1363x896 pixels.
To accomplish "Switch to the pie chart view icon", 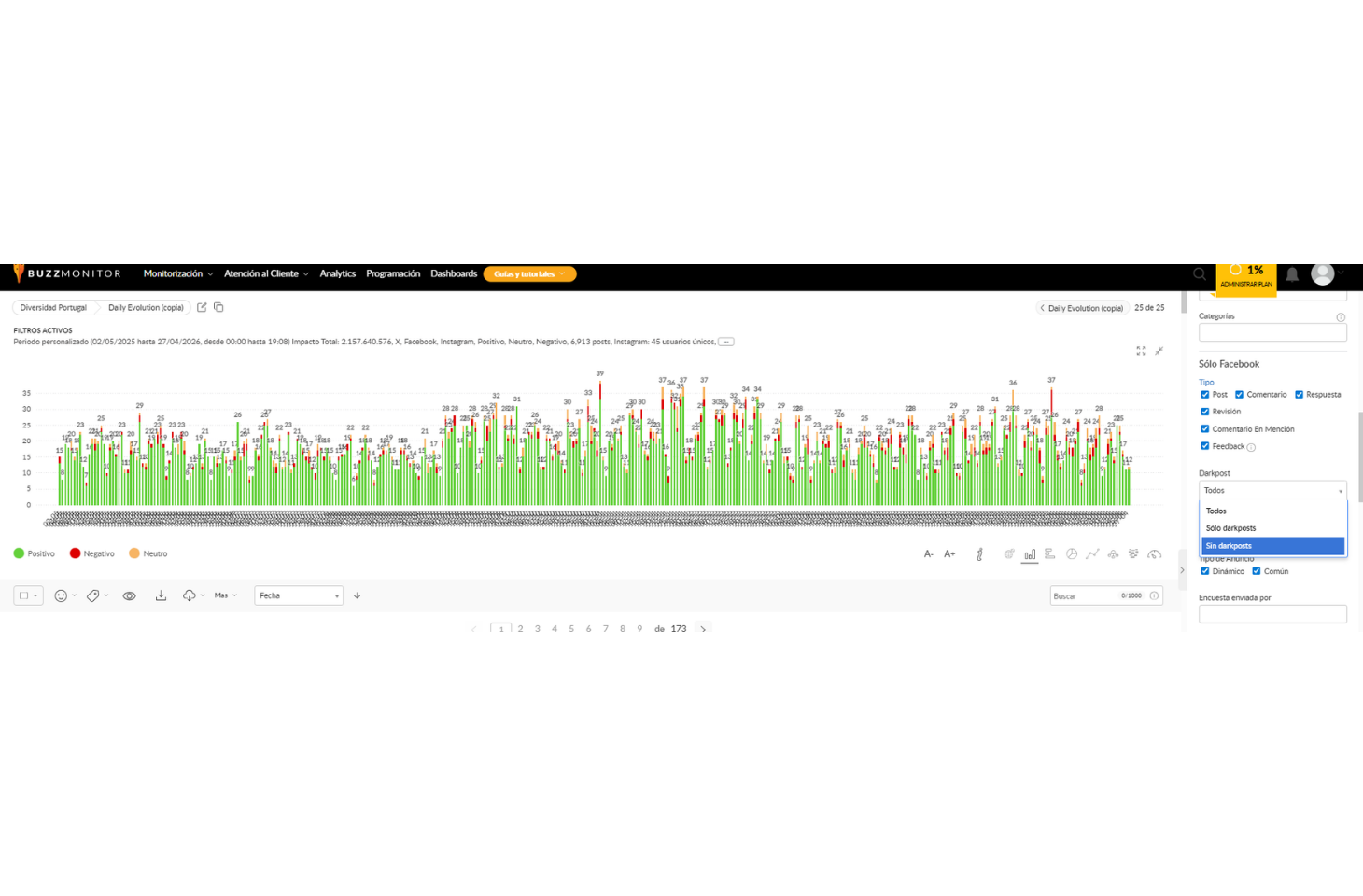I will coord(1072,554).
